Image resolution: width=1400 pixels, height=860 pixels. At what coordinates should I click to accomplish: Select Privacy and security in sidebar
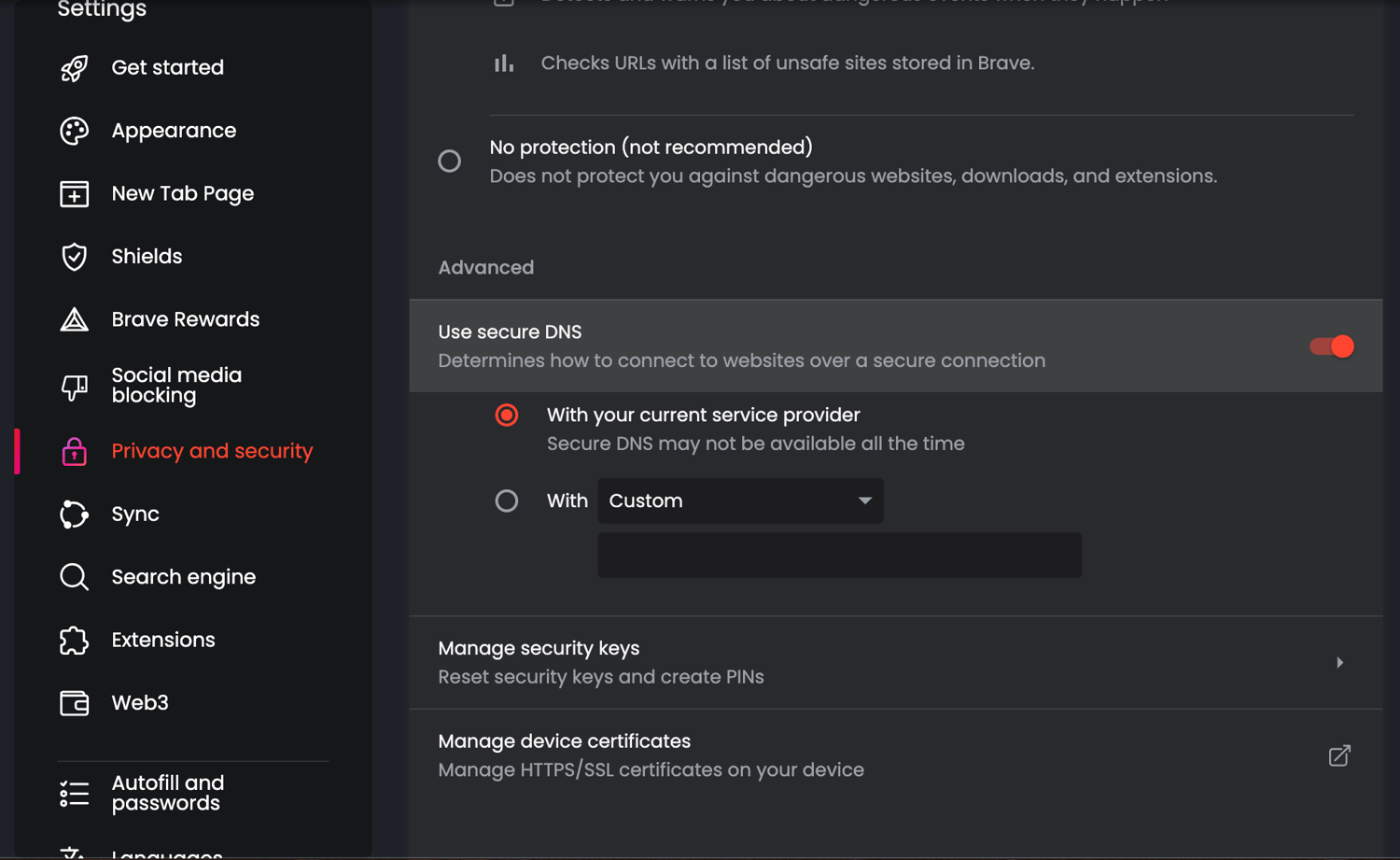coord(212,451)
